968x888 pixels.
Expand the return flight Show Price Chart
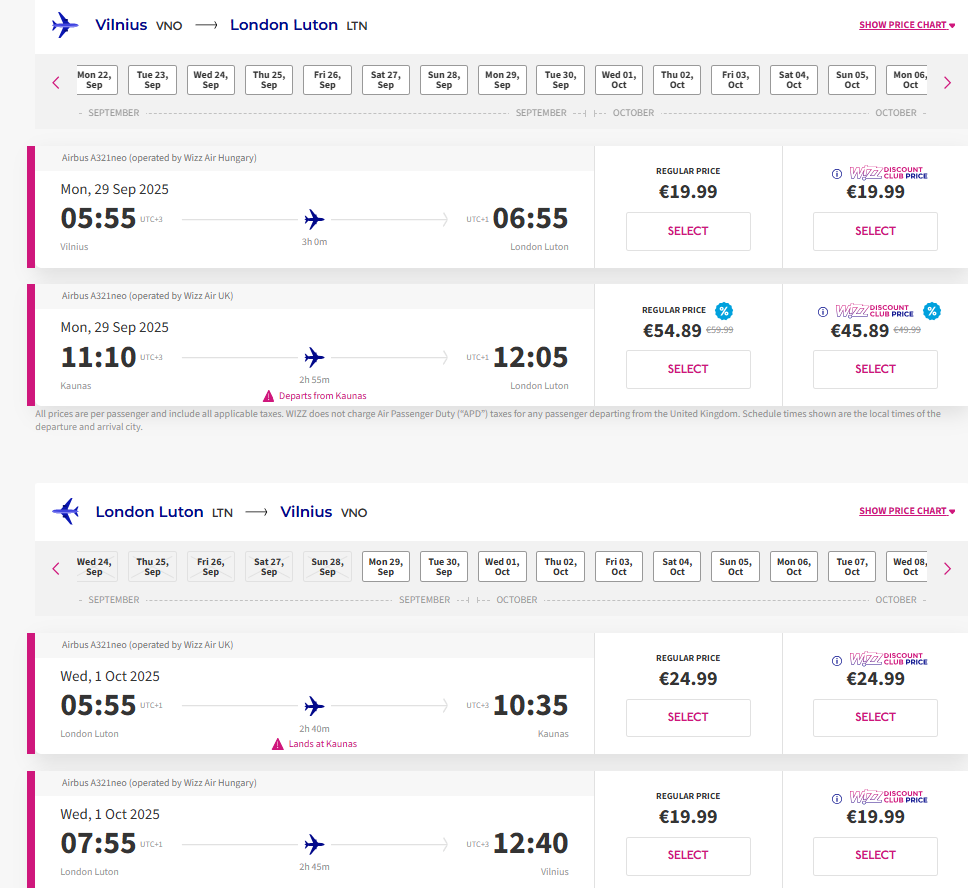[x=907, y=511]
